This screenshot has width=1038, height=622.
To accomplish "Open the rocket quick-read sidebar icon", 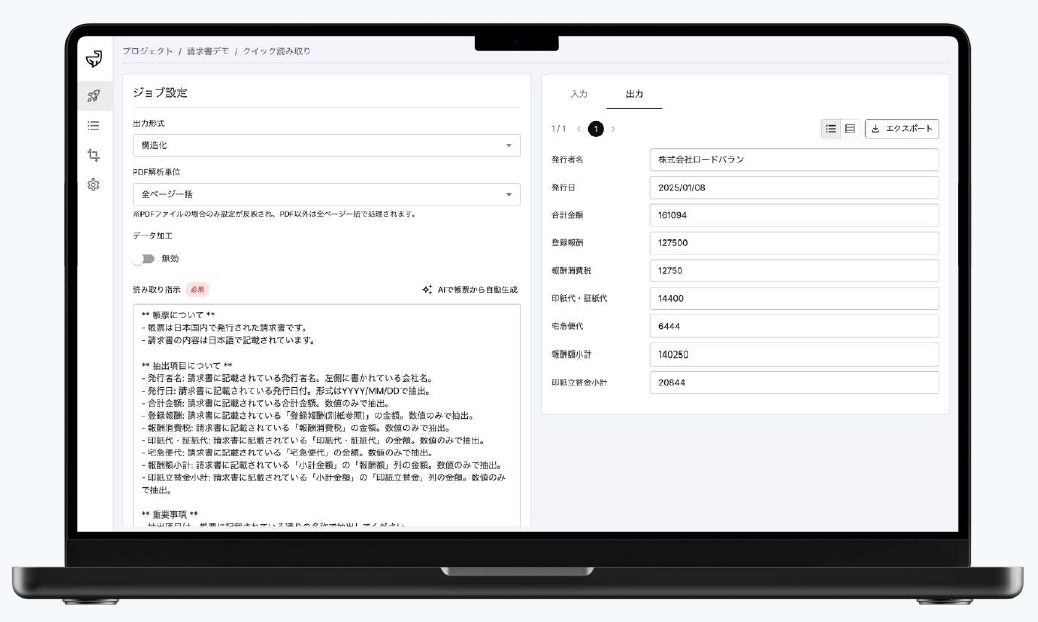I will (x=93, y=96).
